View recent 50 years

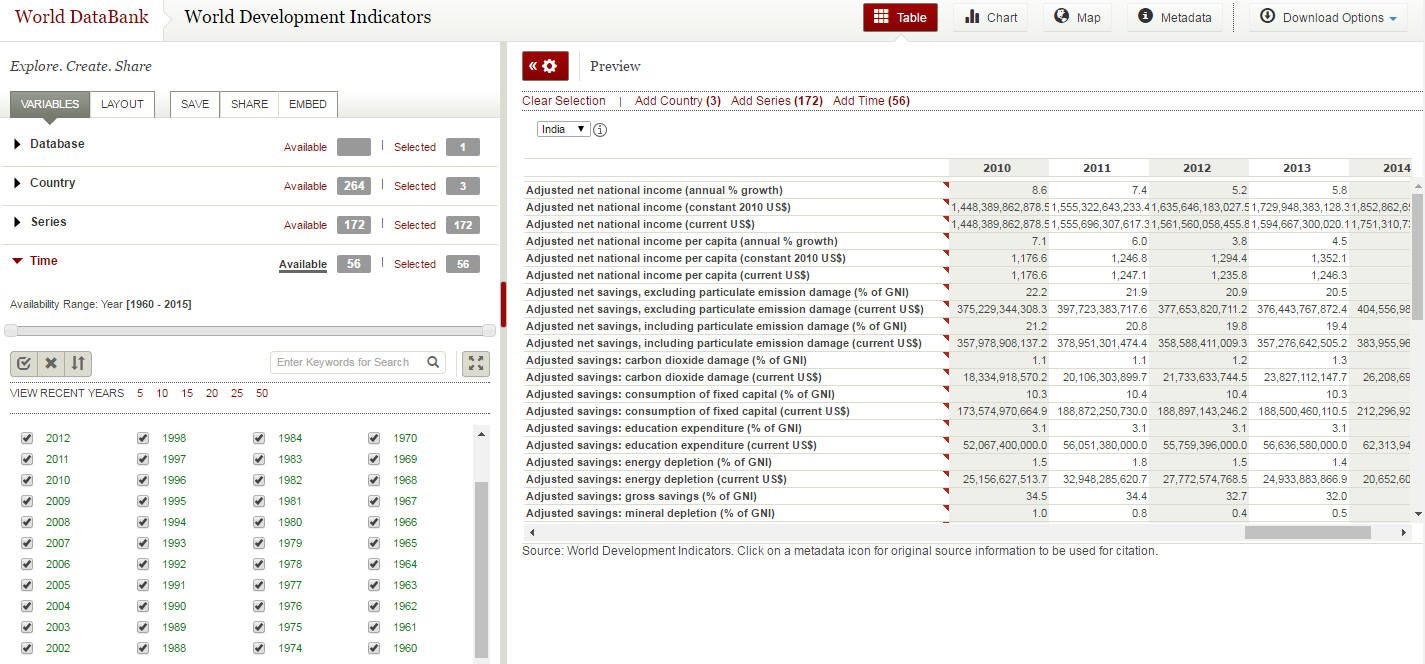click(262, 393)
